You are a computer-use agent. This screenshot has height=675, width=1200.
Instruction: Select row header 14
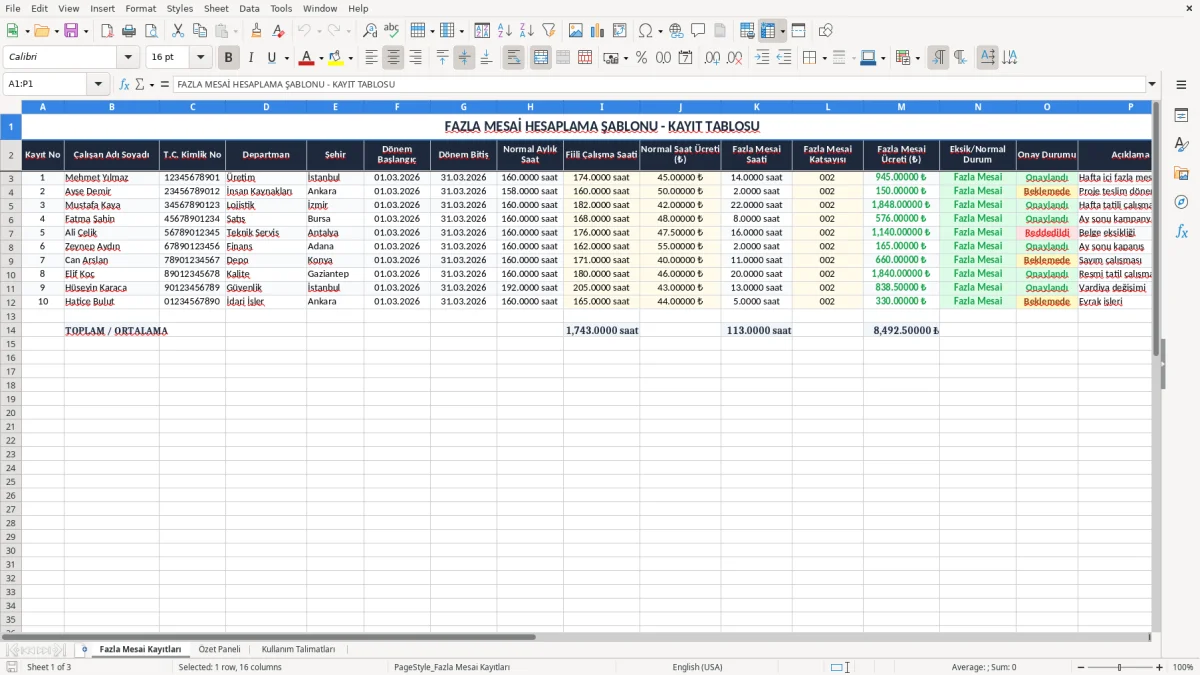tap(11, 330)
